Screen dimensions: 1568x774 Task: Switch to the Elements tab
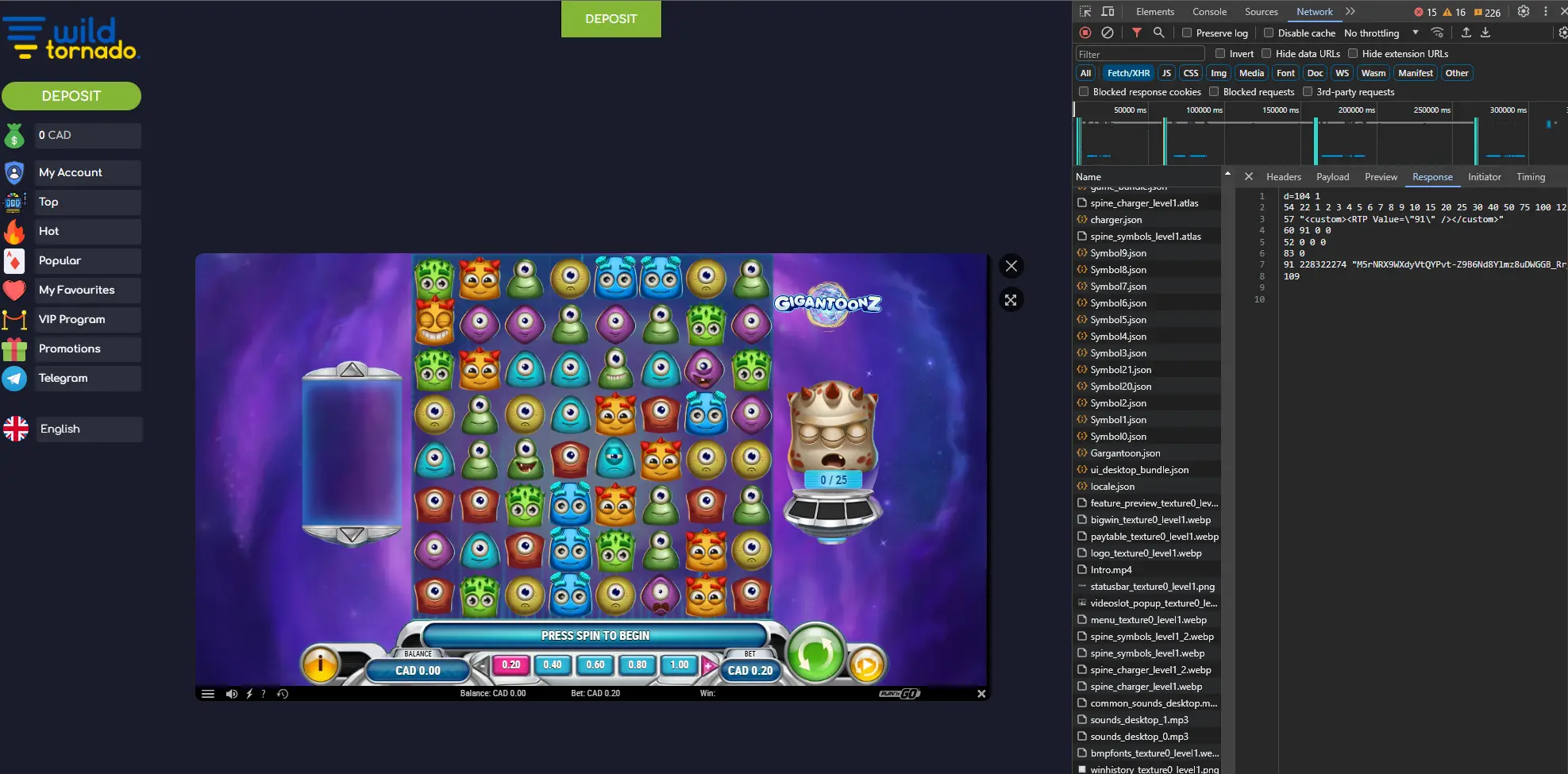1155,11
